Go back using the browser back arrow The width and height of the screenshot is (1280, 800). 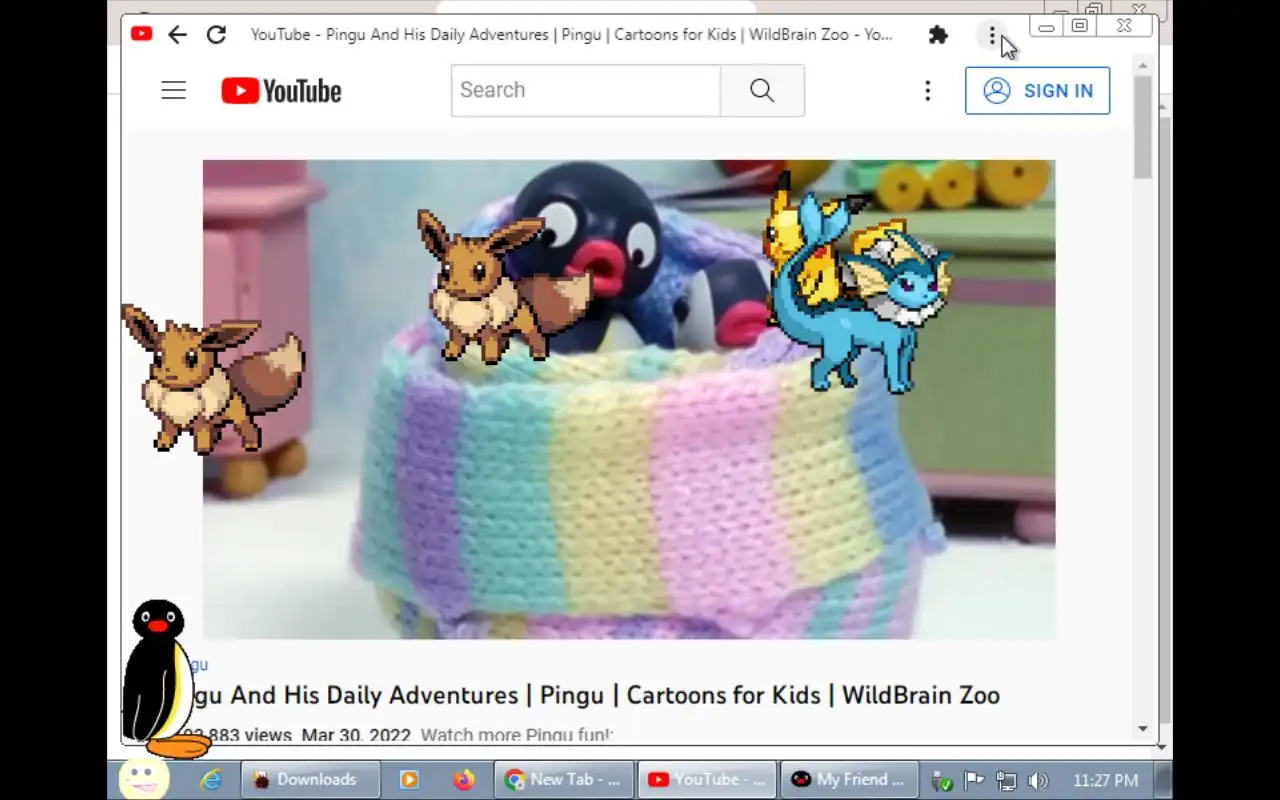click(x=177, y=35)
